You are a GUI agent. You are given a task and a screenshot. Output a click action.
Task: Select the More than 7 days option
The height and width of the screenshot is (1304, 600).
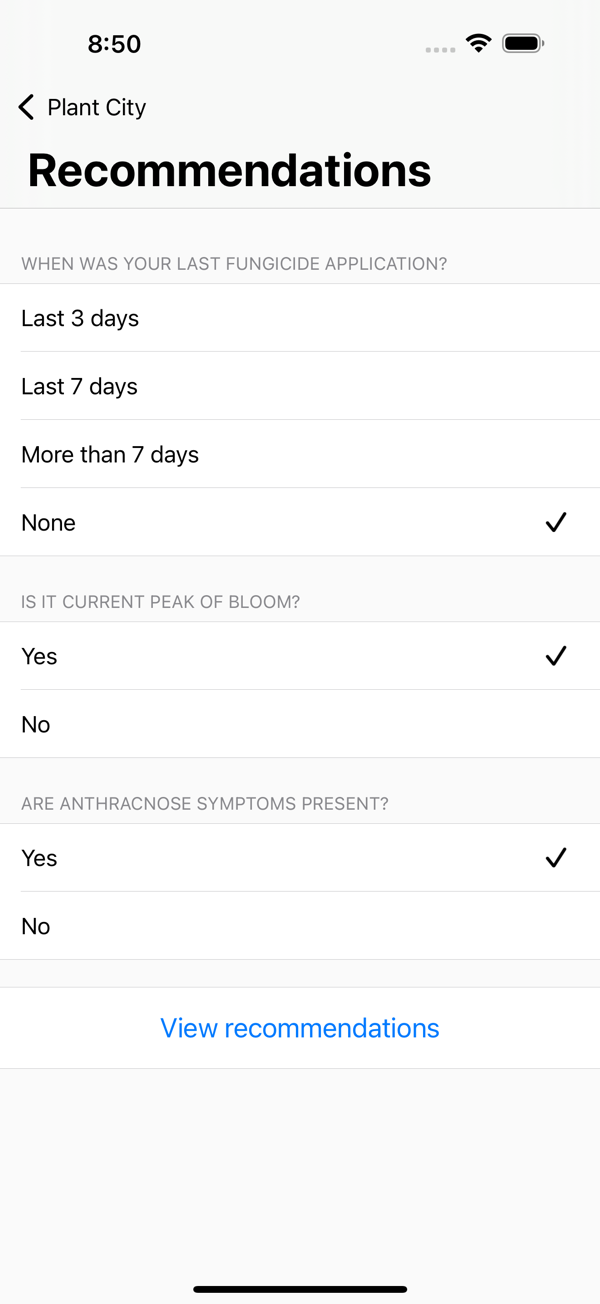pos(300,454)
